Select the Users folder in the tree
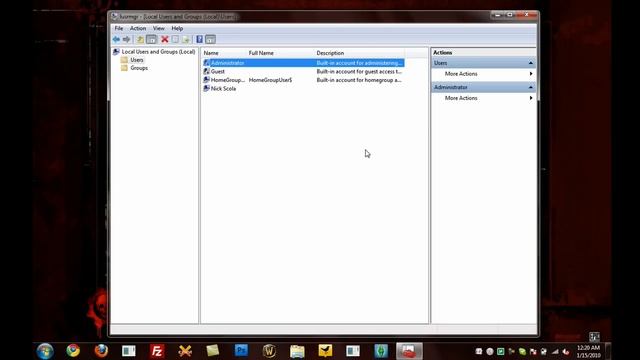Screen dimensions: 640x360 137,60
